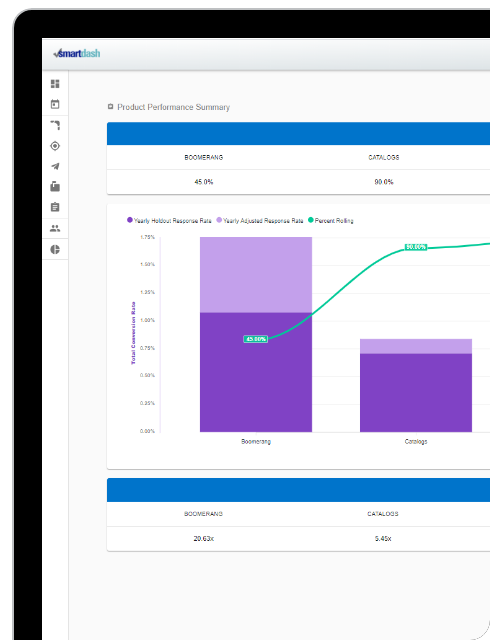The height and width of the screenshot is (640, 490).
Task: Click the faucet-shaped sidebar icon
Action: [55, 125]
